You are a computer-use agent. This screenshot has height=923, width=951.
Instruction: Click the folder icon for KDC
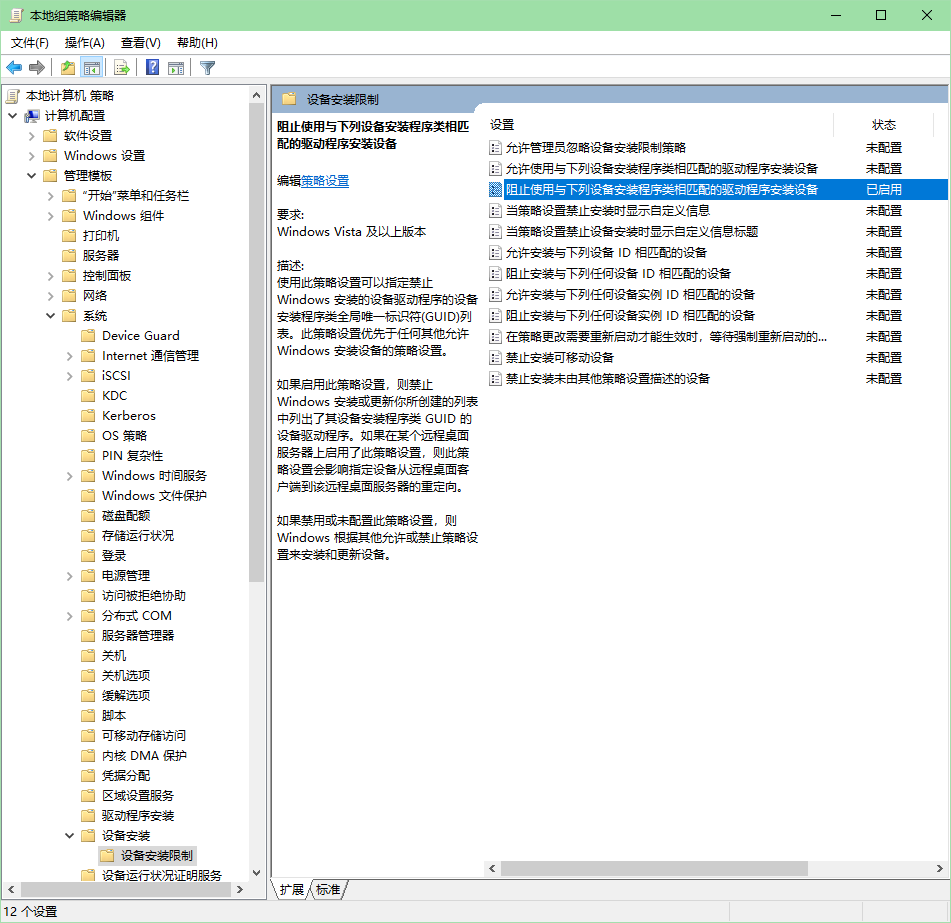pyautogui.click(x=89, y=396)
